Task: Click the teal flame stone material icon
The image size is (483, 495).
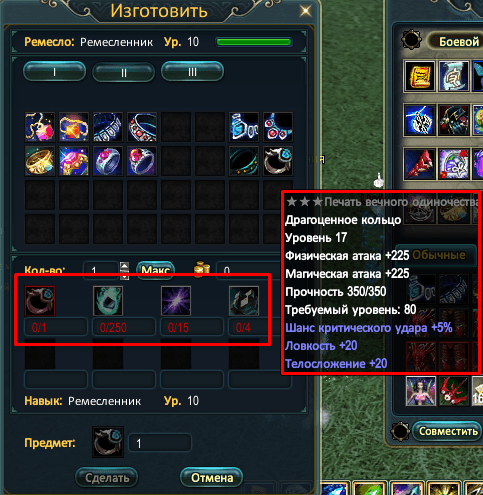Action: pos(108,301)
